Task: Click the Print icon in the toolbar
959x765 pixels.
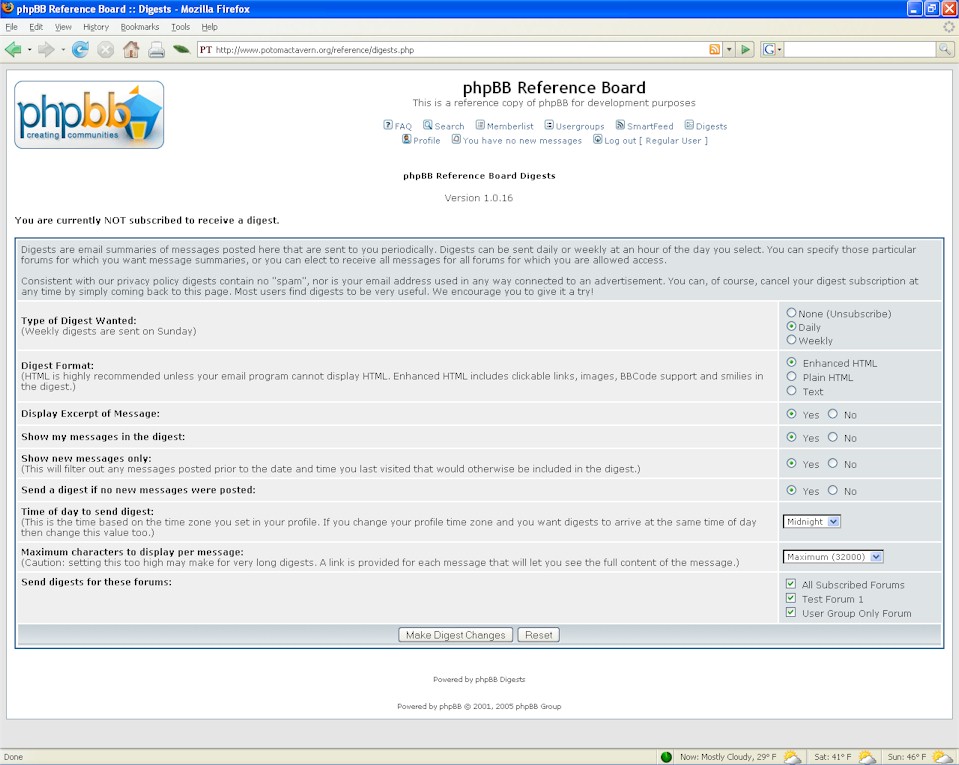Action: [157, 50]
